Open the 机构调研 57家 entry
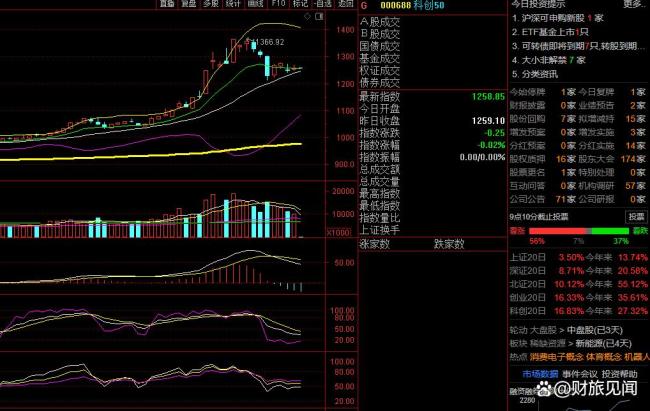This screenshot has width=650, height=411. (612, 186)
